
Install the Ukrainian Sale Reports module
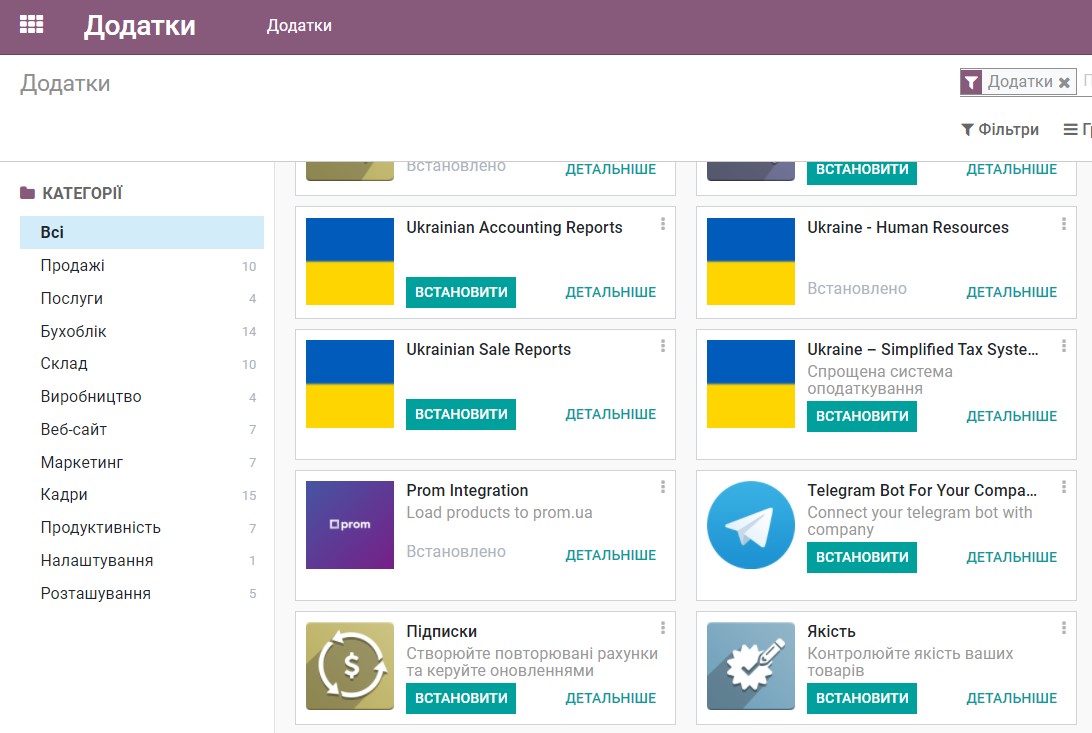click(x=461, y=414)
